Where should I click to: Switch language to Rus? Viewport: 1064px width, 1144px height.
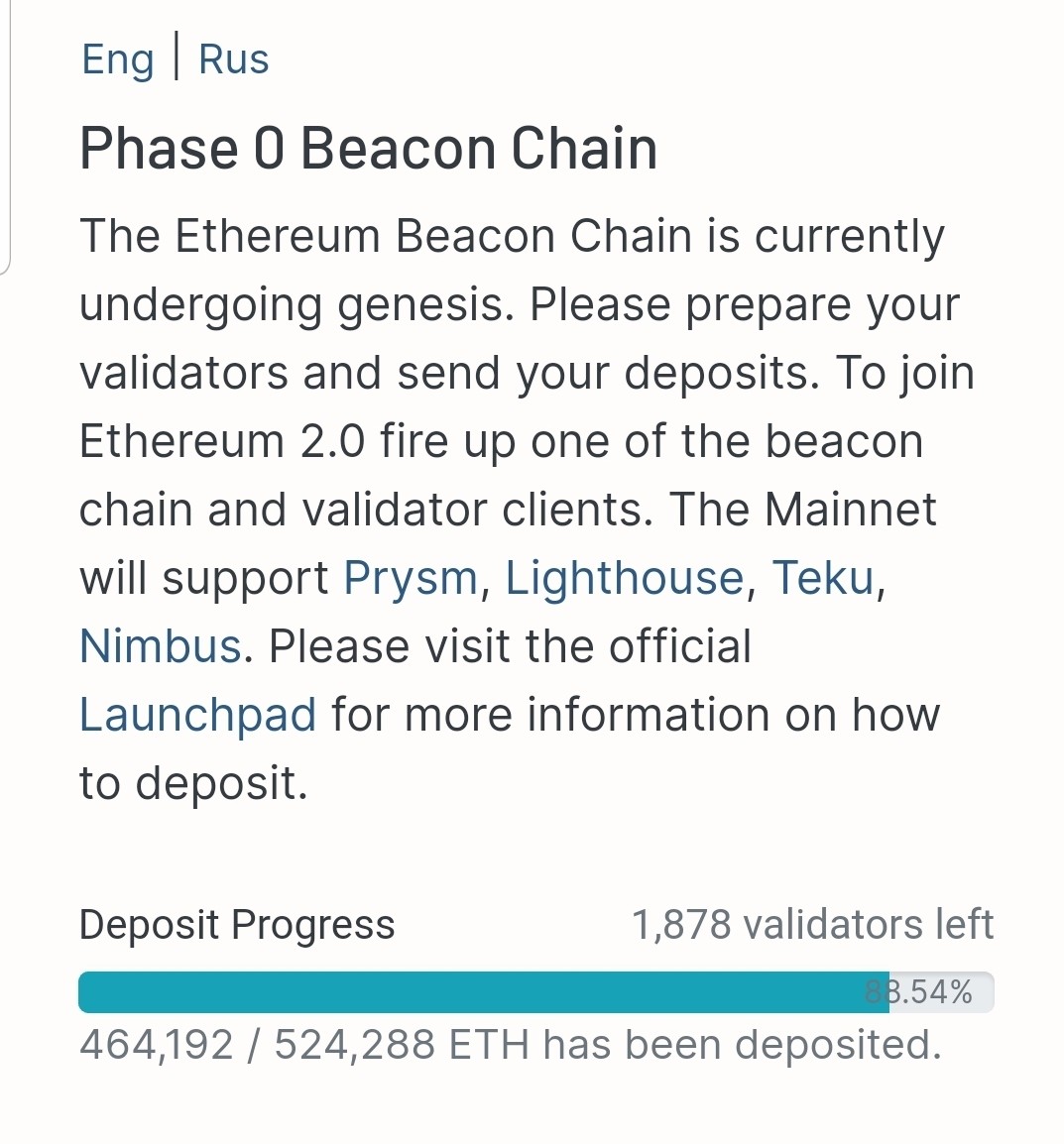[233, 59]
